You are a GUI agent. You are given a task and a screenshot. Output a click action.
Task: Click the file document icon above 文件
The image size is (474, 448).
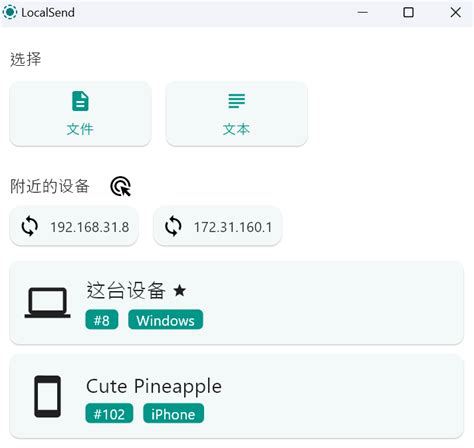tap(80, 101)
